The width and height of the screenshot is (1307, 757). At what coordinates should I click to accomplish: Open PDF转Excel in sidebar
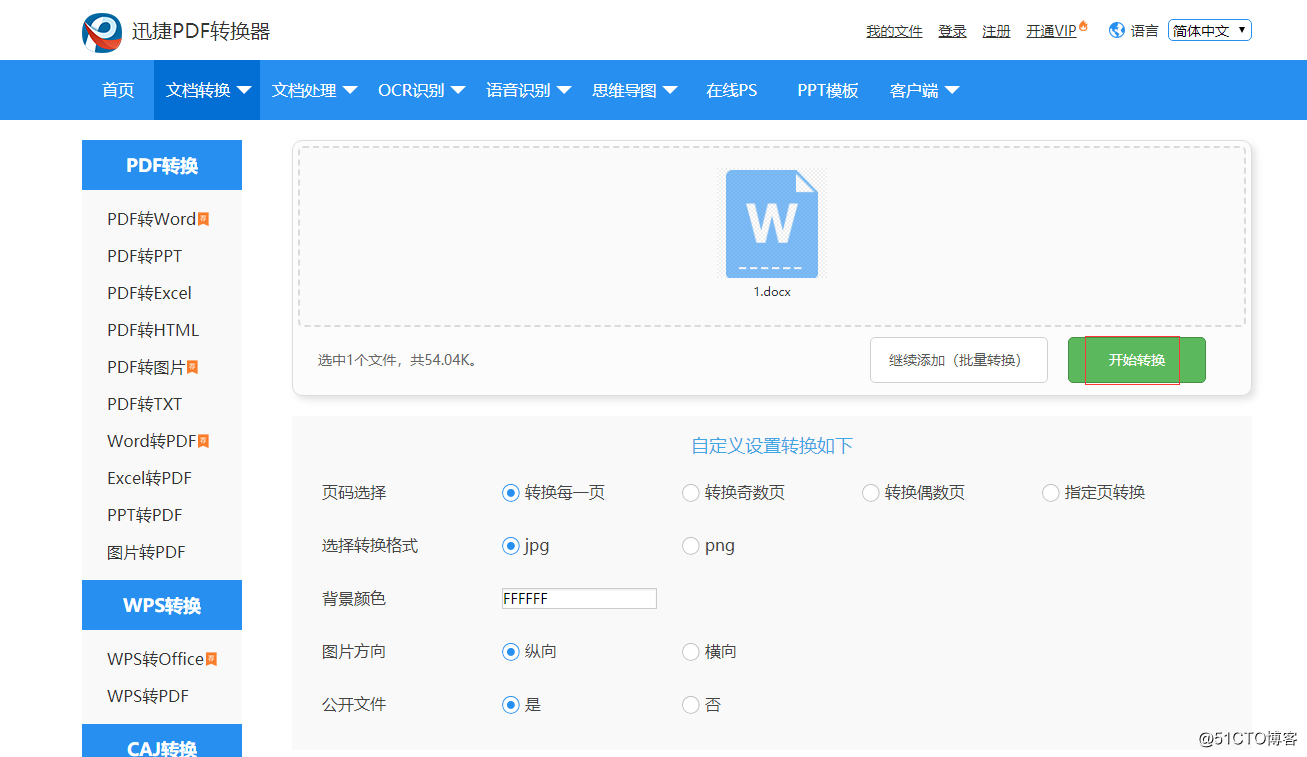tap(149, 293)
